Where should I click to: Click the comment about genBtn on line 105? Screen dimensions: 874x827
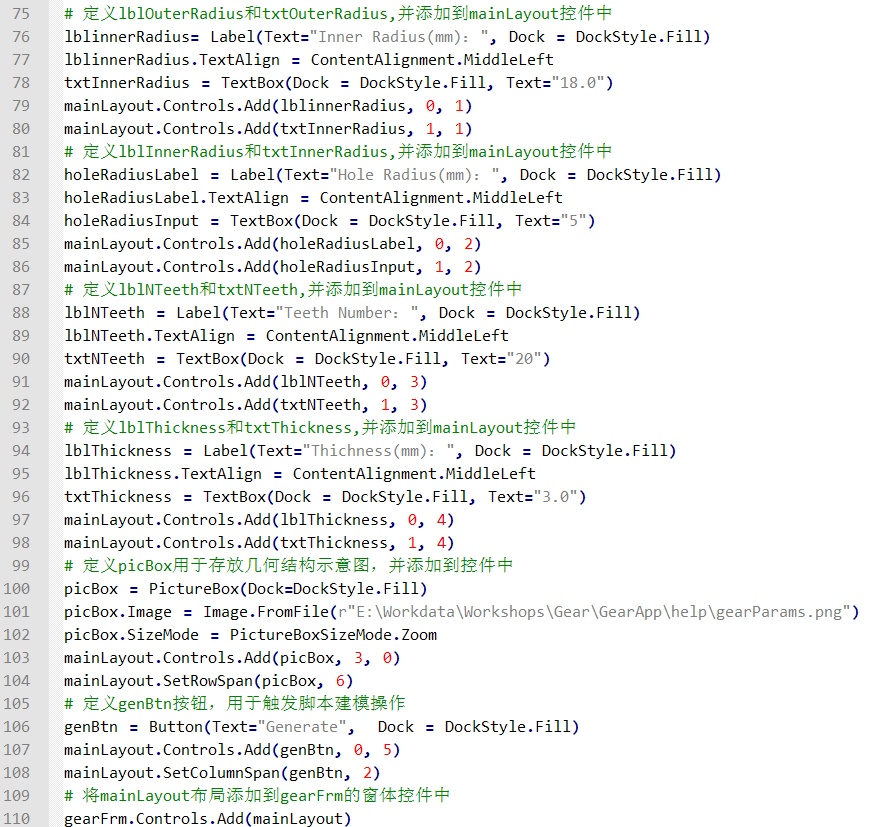235,704
